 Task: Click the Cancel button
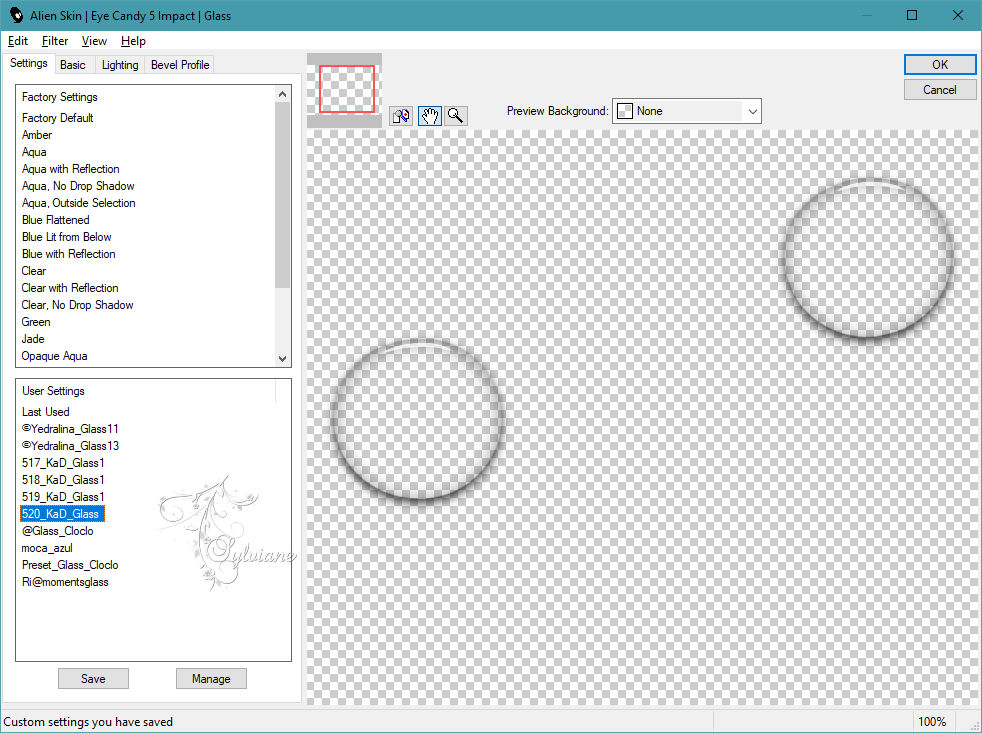939,90
